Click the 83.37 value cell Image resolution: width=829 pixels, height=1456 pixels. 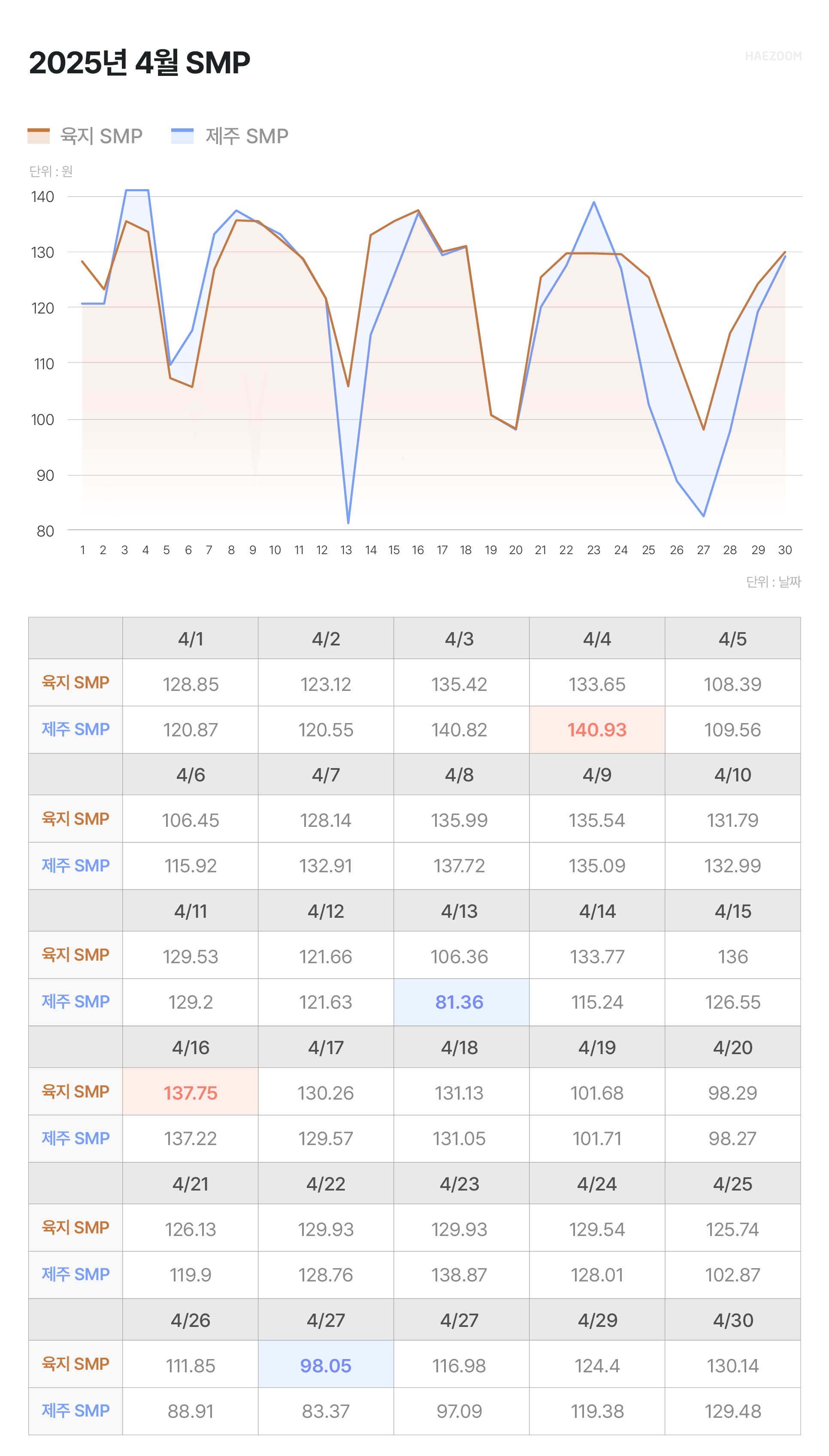(326, 1411)
